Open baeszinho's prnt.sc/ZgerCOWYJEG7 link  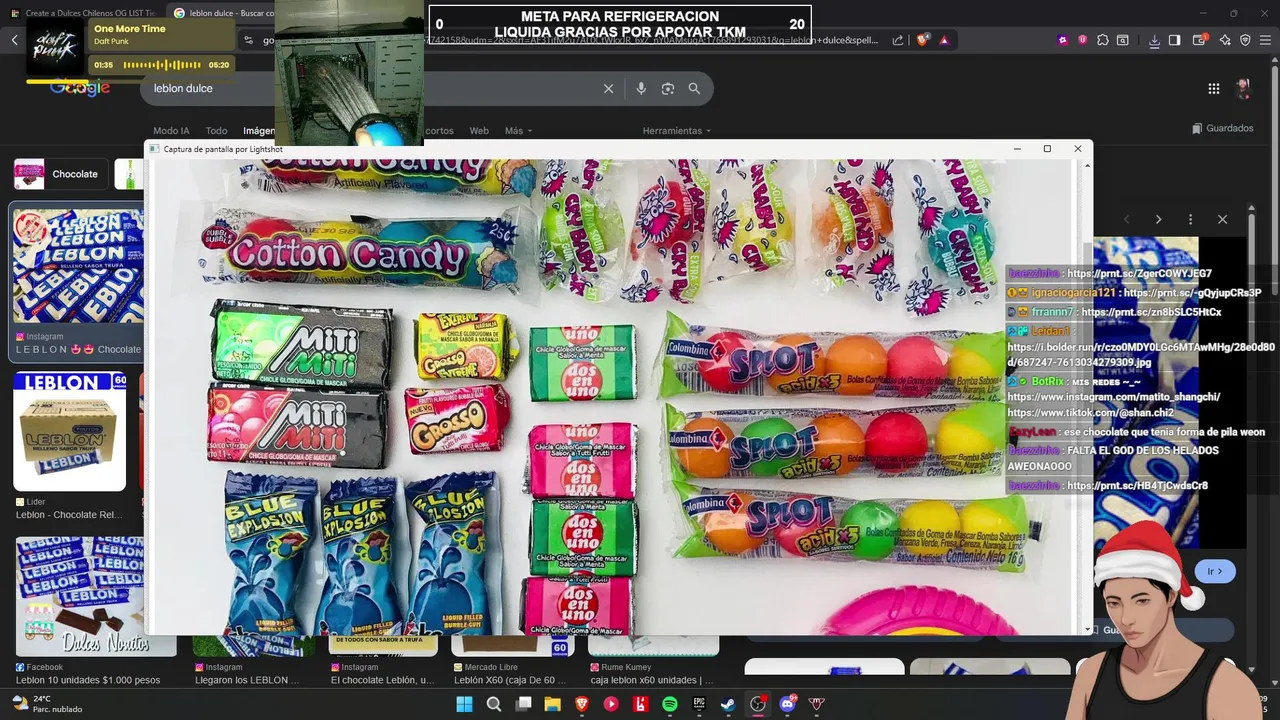pos(1139,274)
